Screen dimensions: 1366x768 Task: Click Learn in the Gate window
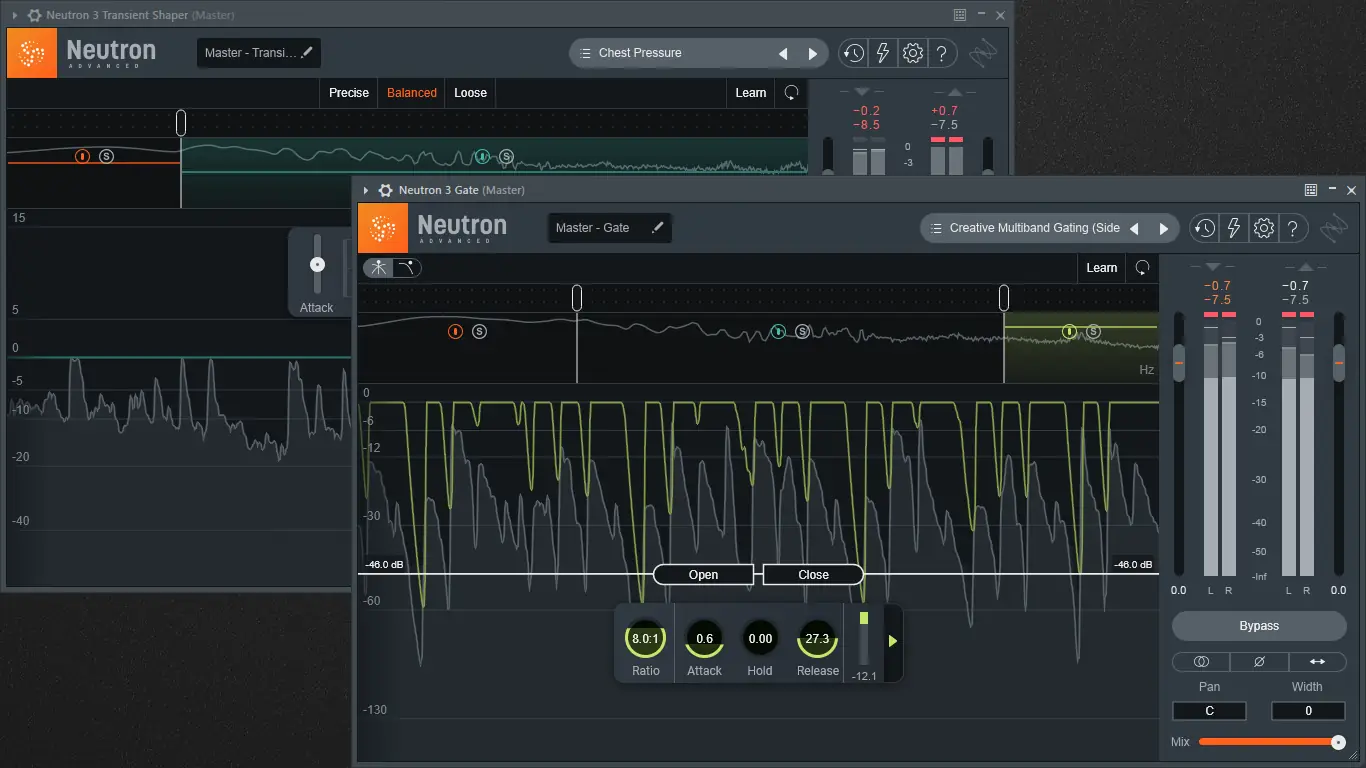(1101, 267)
